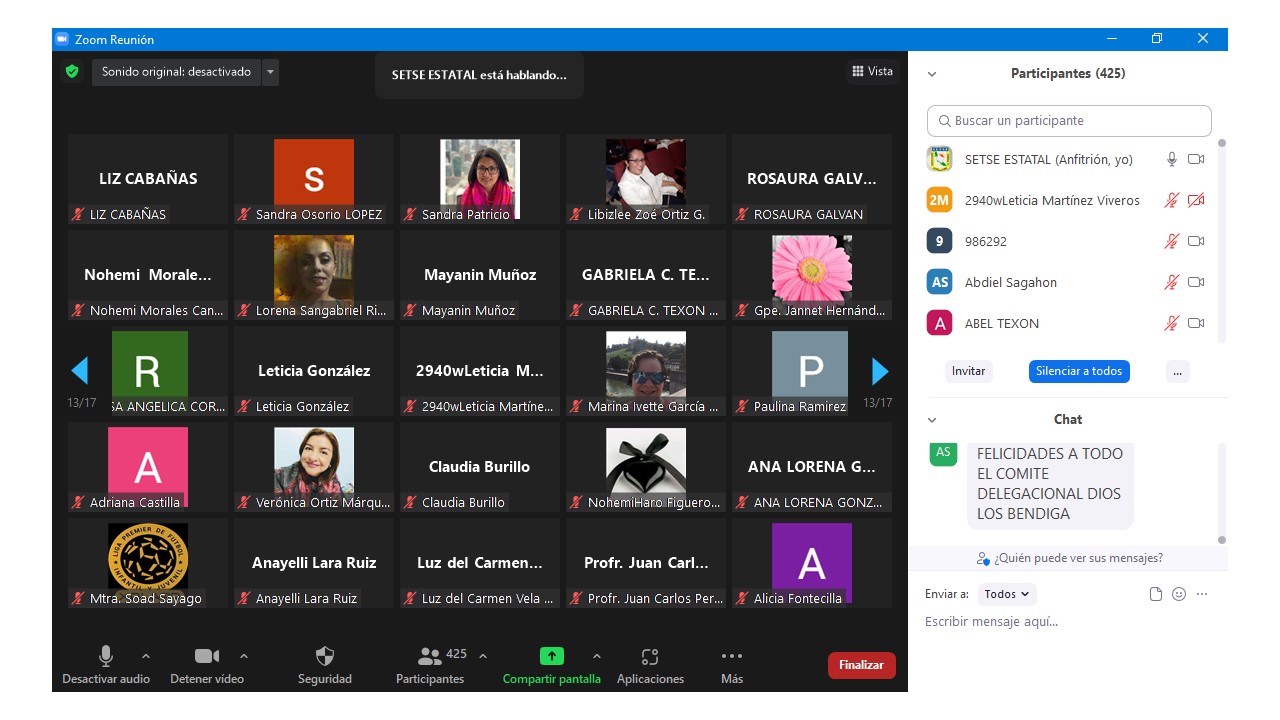Toggle video camera for SETSE ESTATAL in list
Screen dimensions: 1280x720
click(x=1196, y=159)
